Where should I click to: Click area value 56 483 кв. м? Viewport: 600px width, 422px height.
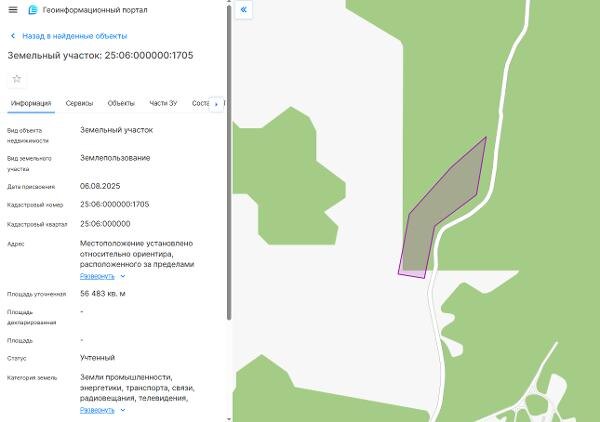[103, 293]
